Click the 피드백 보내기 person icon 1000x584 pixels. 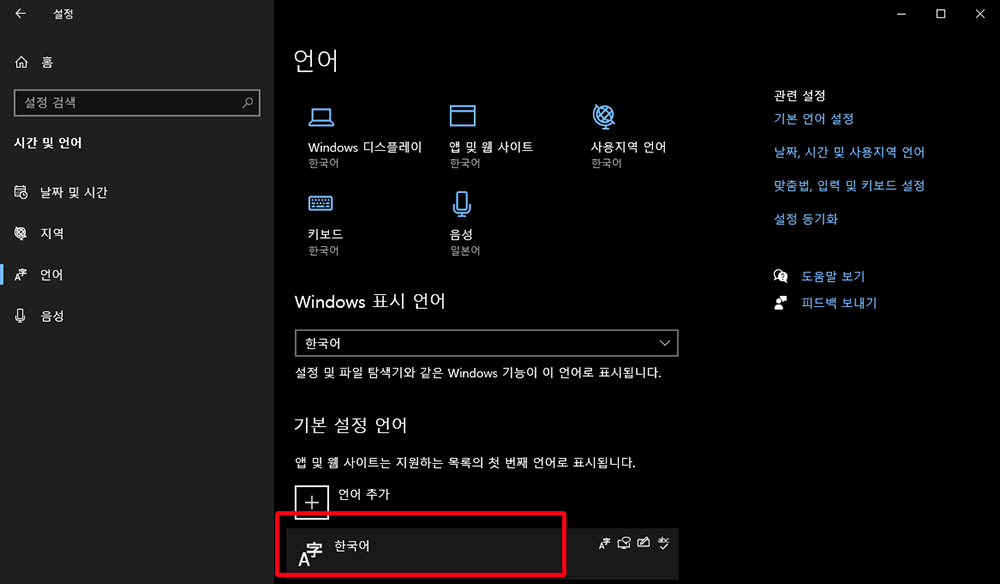781,303
